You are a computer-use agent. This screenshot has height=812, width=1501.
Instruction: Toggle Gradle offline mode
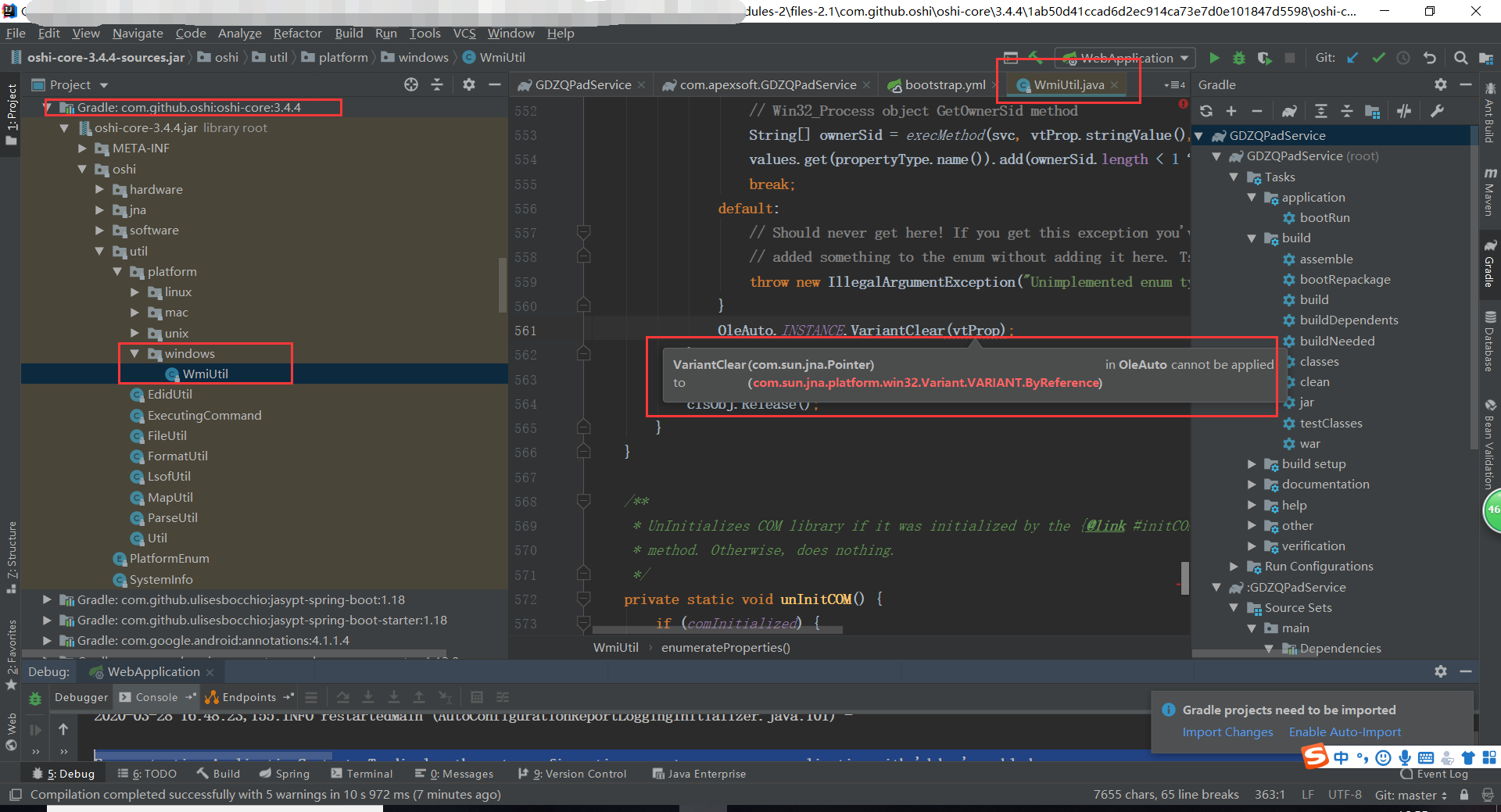pos(1404,111)
